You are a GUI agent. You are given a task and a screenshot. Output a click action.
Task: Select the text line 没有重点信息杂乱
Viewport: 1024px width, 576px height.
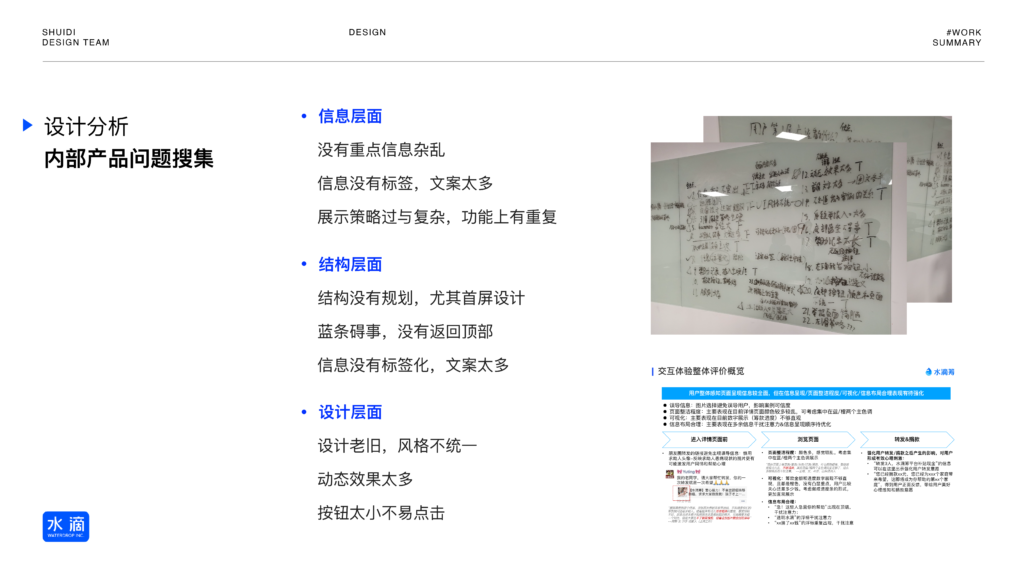pos(381,149)
